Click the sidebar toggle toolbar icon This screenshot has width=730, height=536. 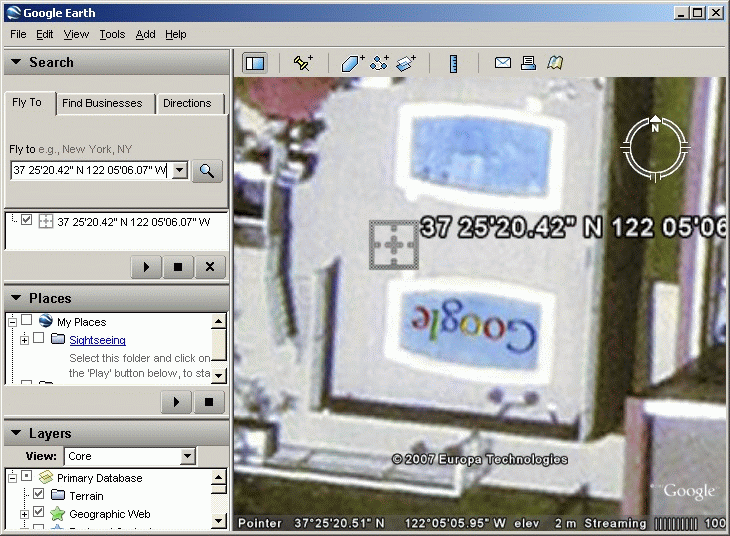[x=255, y=63]
